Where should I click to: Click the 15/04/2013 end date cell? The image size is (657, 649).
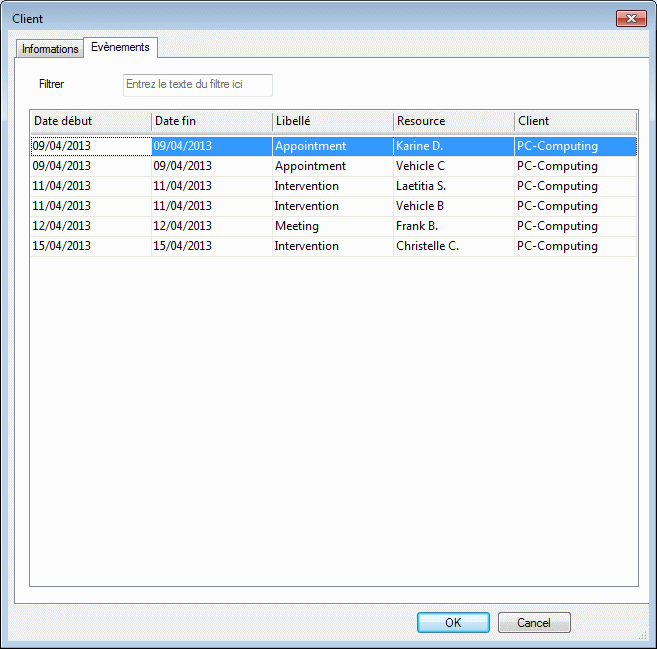(183, 246)
